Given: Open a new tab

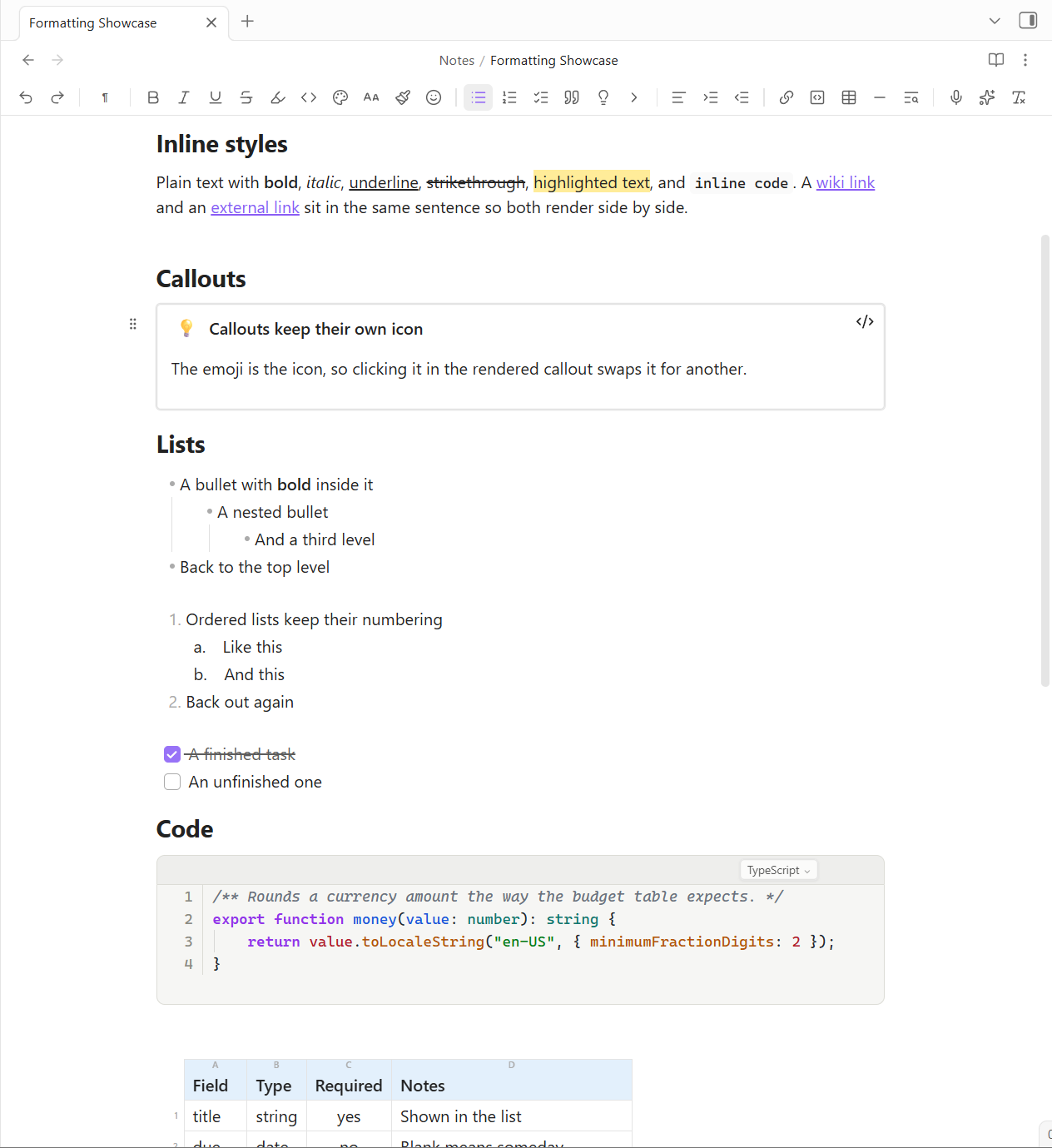Looking at the screenshot, I should [247, 22].
